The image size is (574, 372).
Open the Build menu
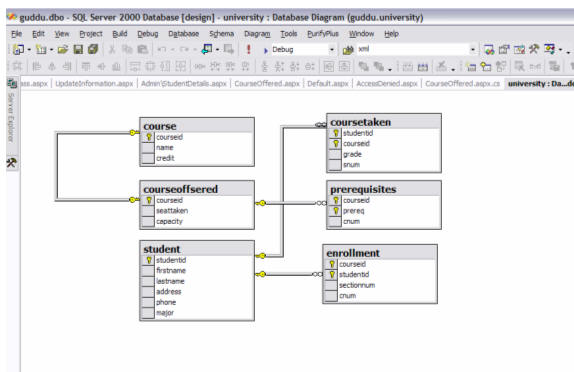click(x=120, y=34)
